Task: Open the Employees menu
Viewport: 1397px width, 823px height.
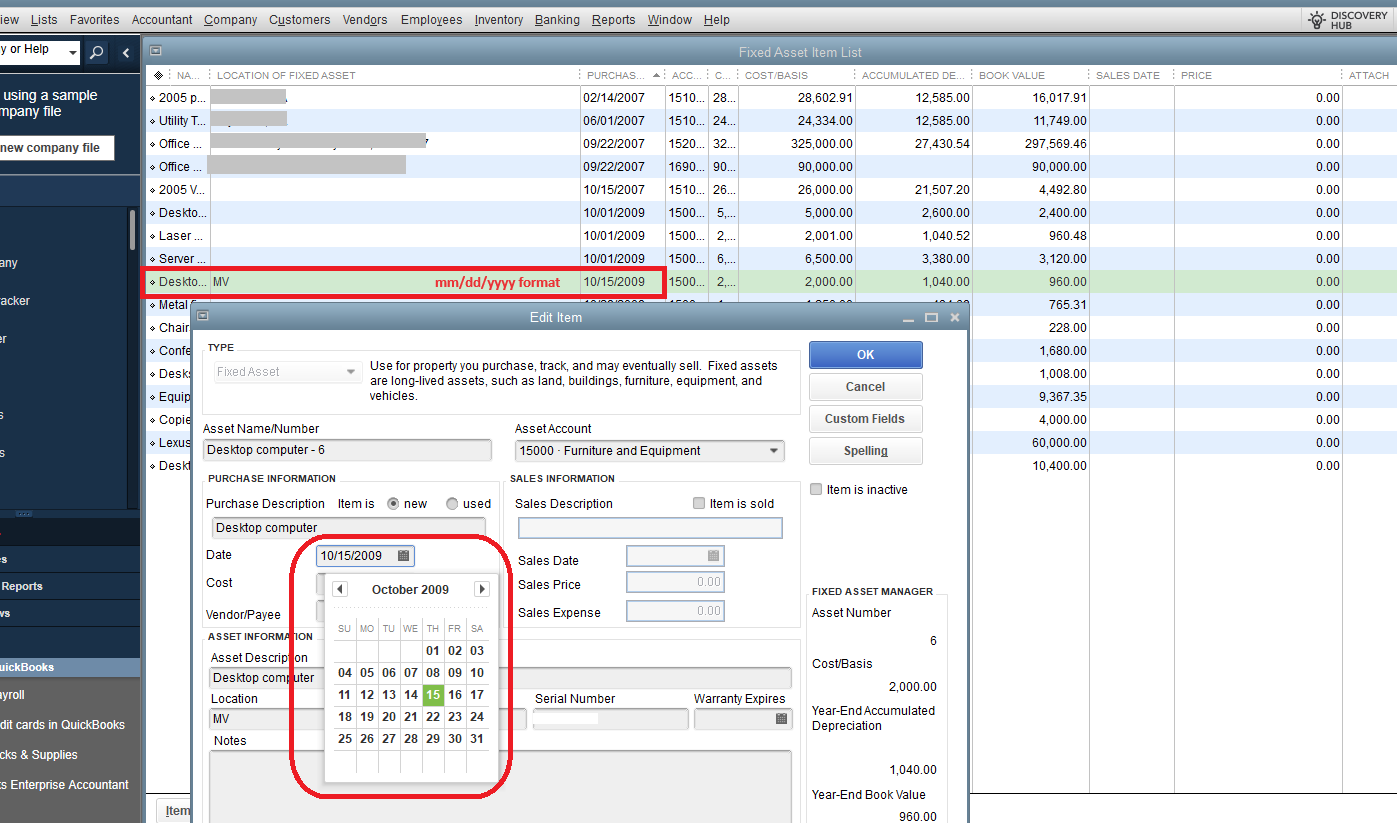Action: click(x=431, y=19)
